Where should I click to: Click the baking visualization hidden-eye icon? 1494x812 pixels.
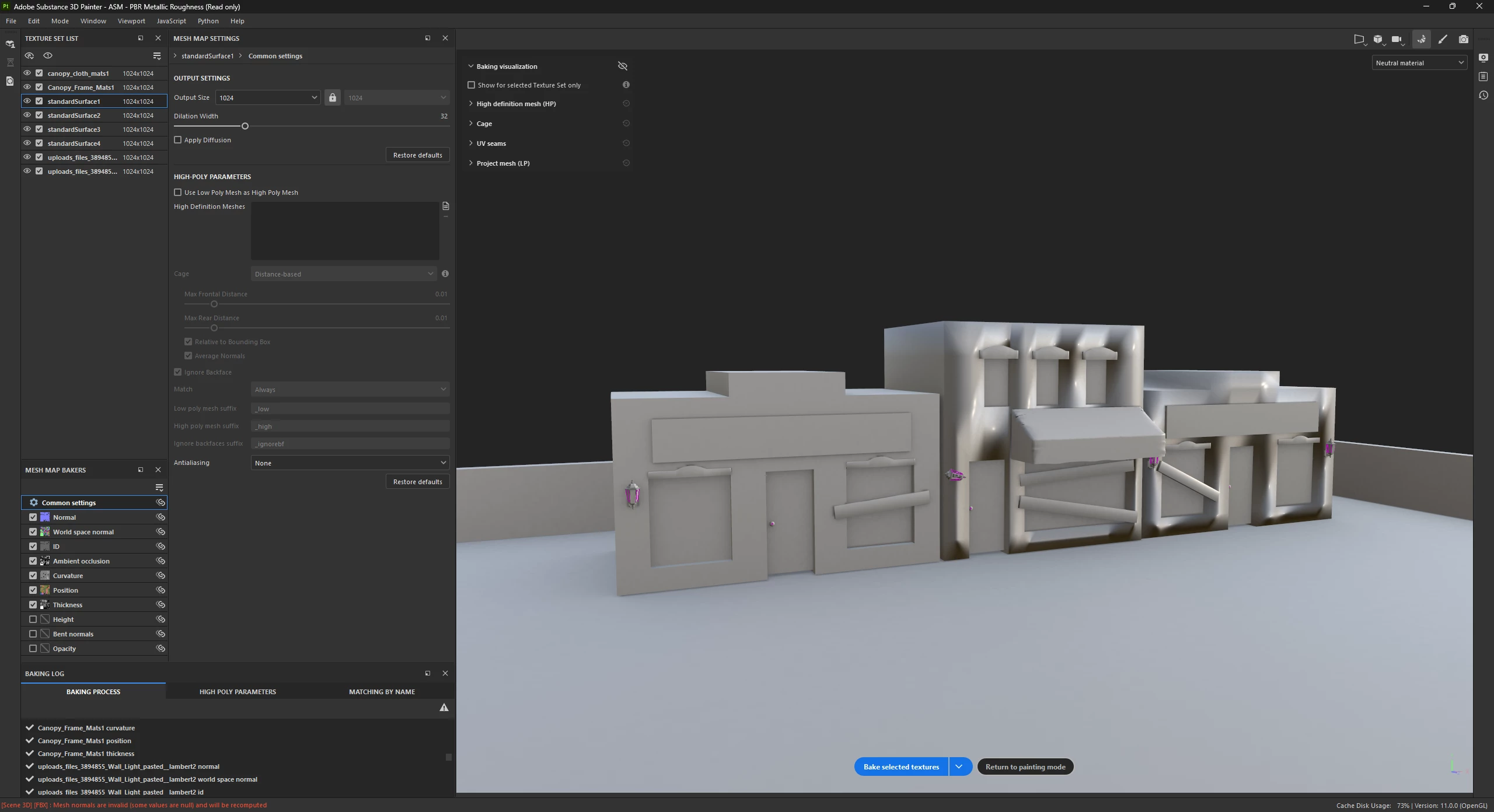pyautogui.click(x=622, y=66)
